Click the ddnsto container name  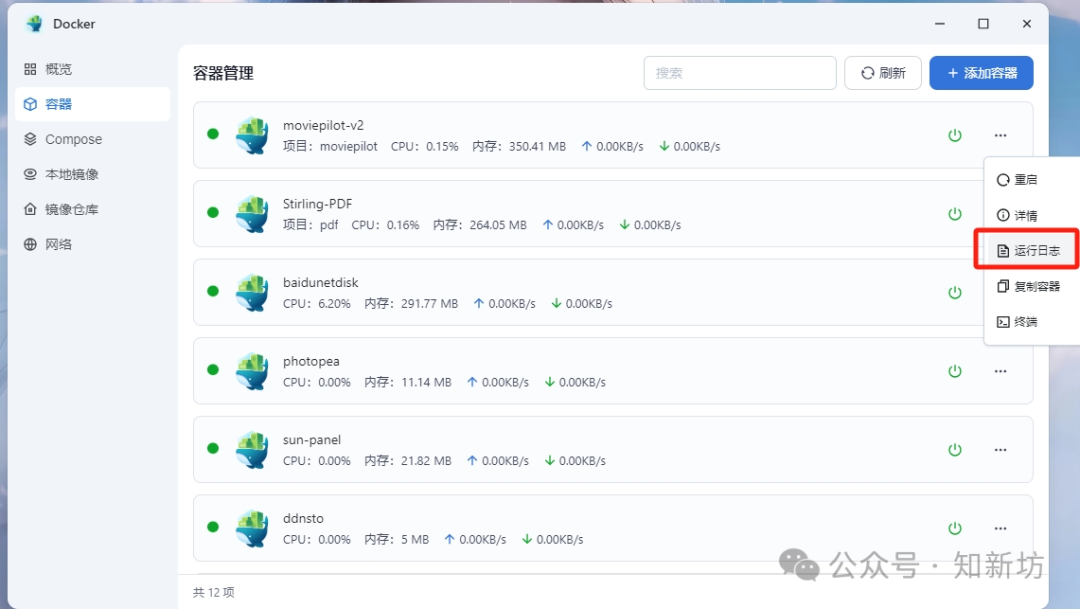pos(303,518)
